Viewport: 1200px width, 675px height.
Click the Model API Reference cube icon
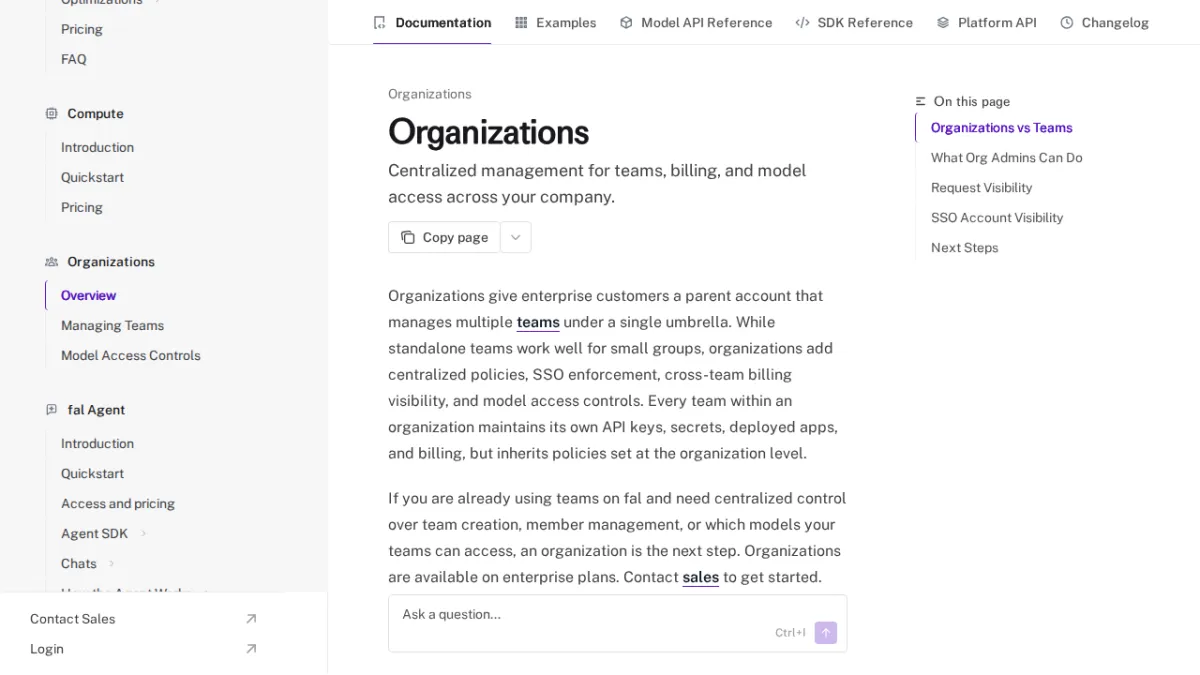point(626,22)
